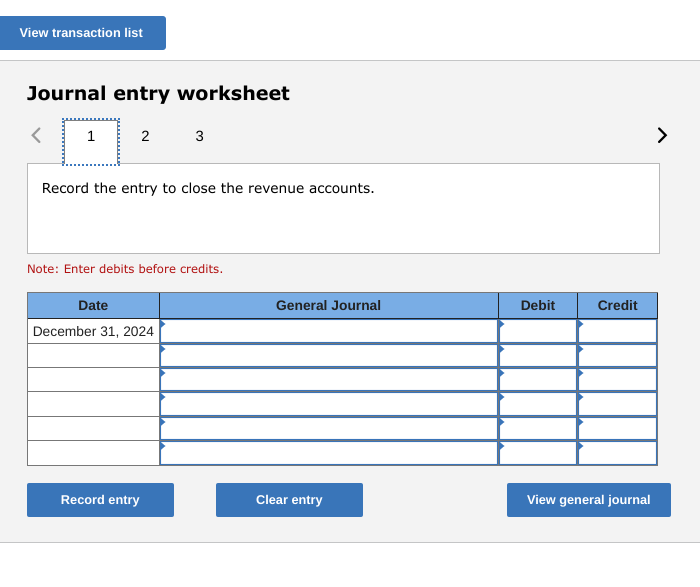Click the Date column header
Viewport: 700px width, 587px height.
[x=93, y=305]
